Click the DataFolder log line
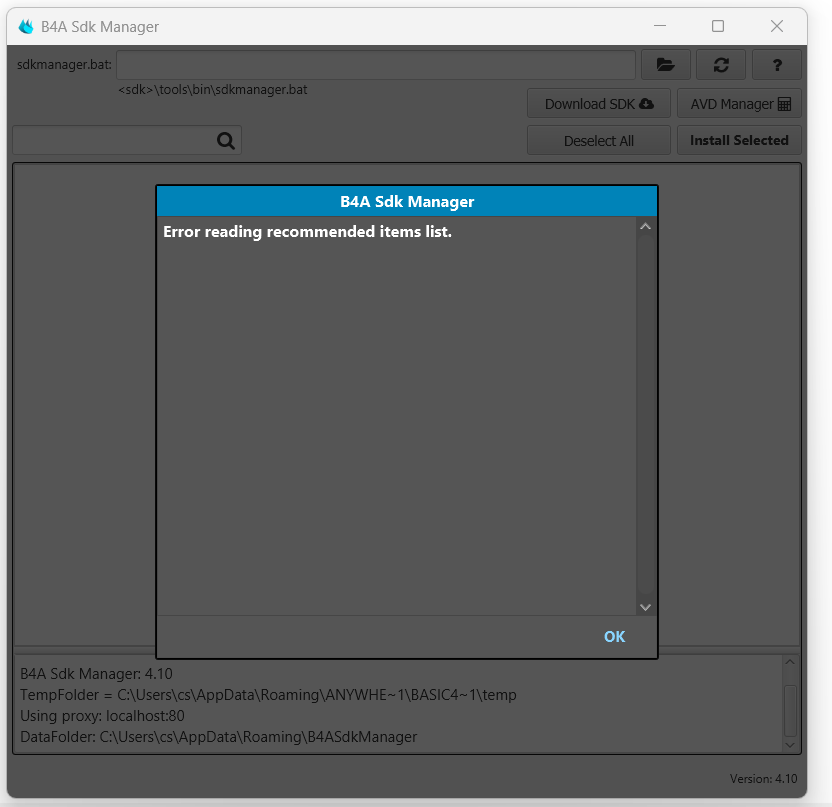Viewport: 832px width, 807px height. (x=219, y=737)
